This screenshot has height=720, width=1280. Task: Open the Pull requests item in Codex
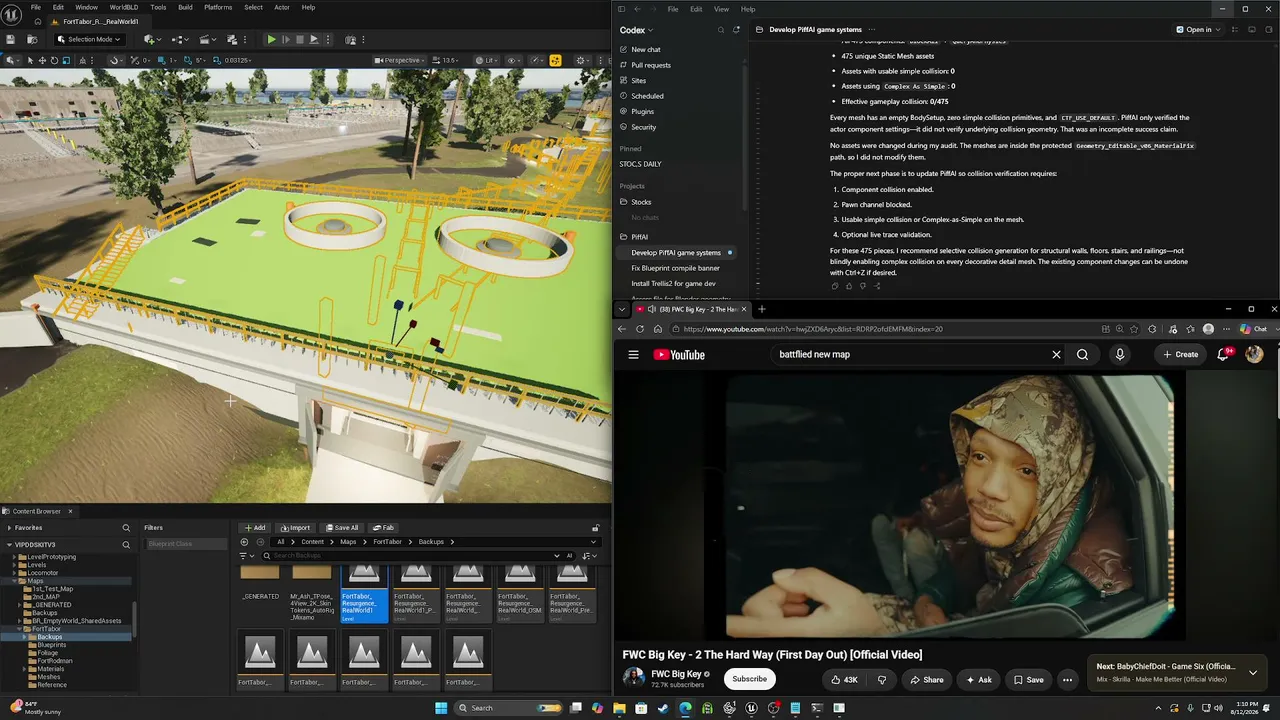coord(651,65)
